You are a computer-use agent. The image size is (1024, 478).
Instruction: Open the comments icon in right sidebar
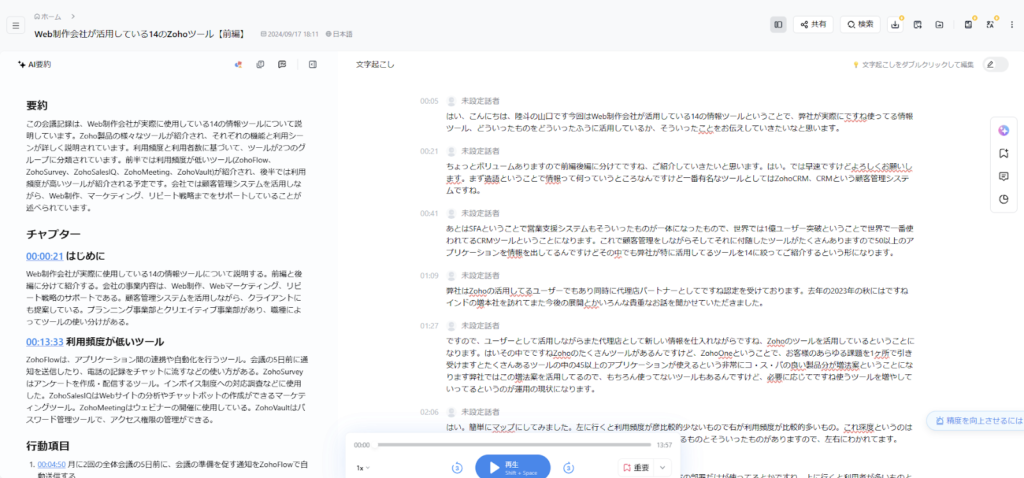tap(1004, 176)
